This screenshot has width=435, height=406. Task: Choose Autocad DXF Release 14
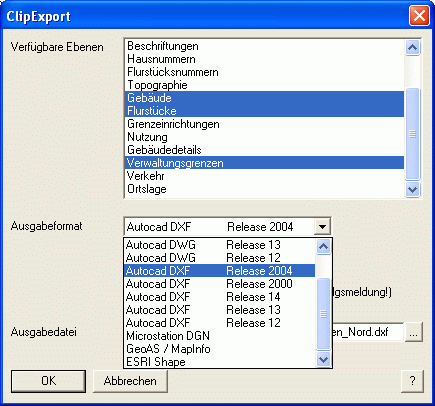219,297
